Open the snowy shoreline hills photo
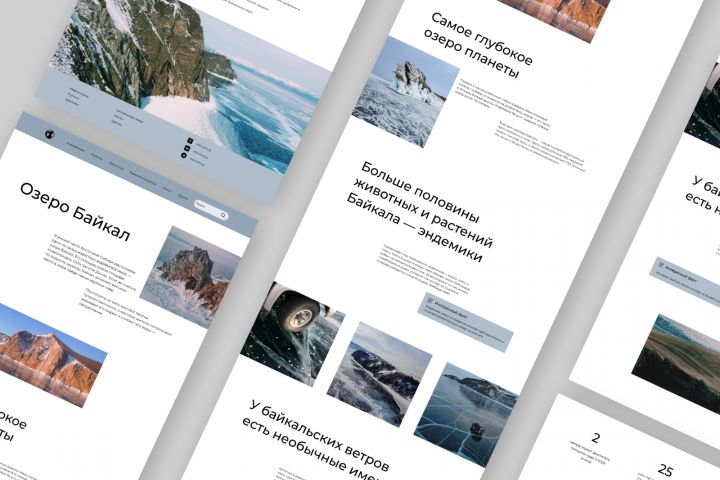720x480 pixels. pyautogui.click(x=379, y=374)
